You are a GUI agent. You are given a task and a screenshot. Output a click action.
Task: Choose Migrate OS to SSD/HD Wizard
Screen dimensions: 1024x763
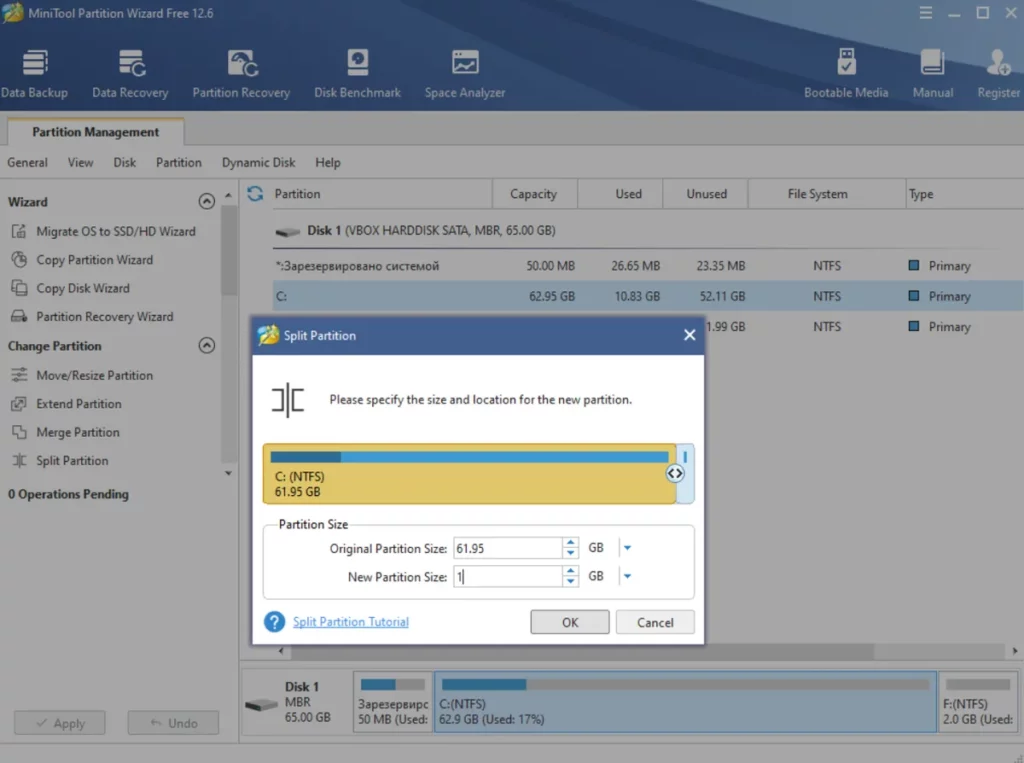pos(115,231)
